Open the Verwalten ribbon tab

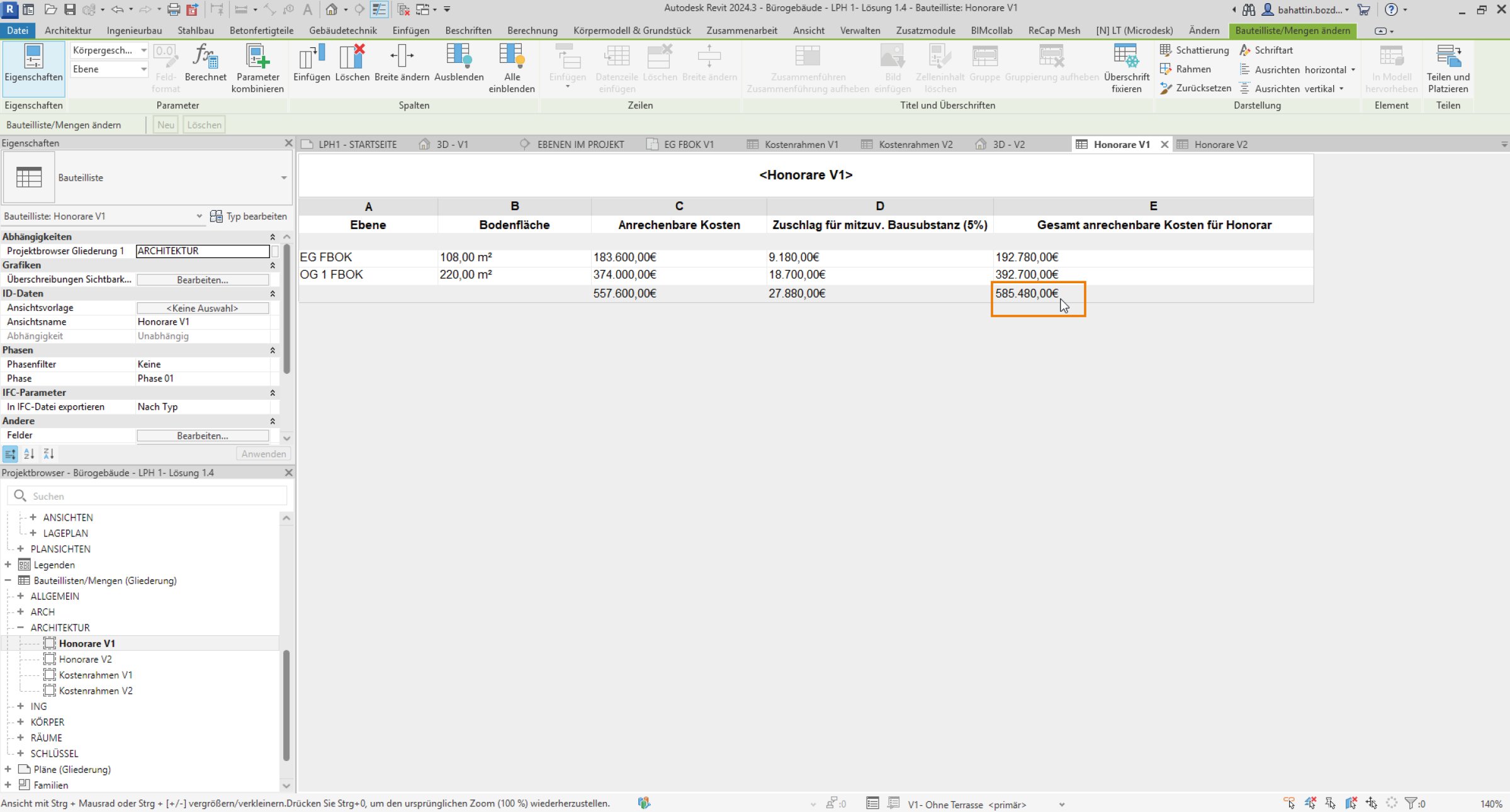click(x=860, y=30)
